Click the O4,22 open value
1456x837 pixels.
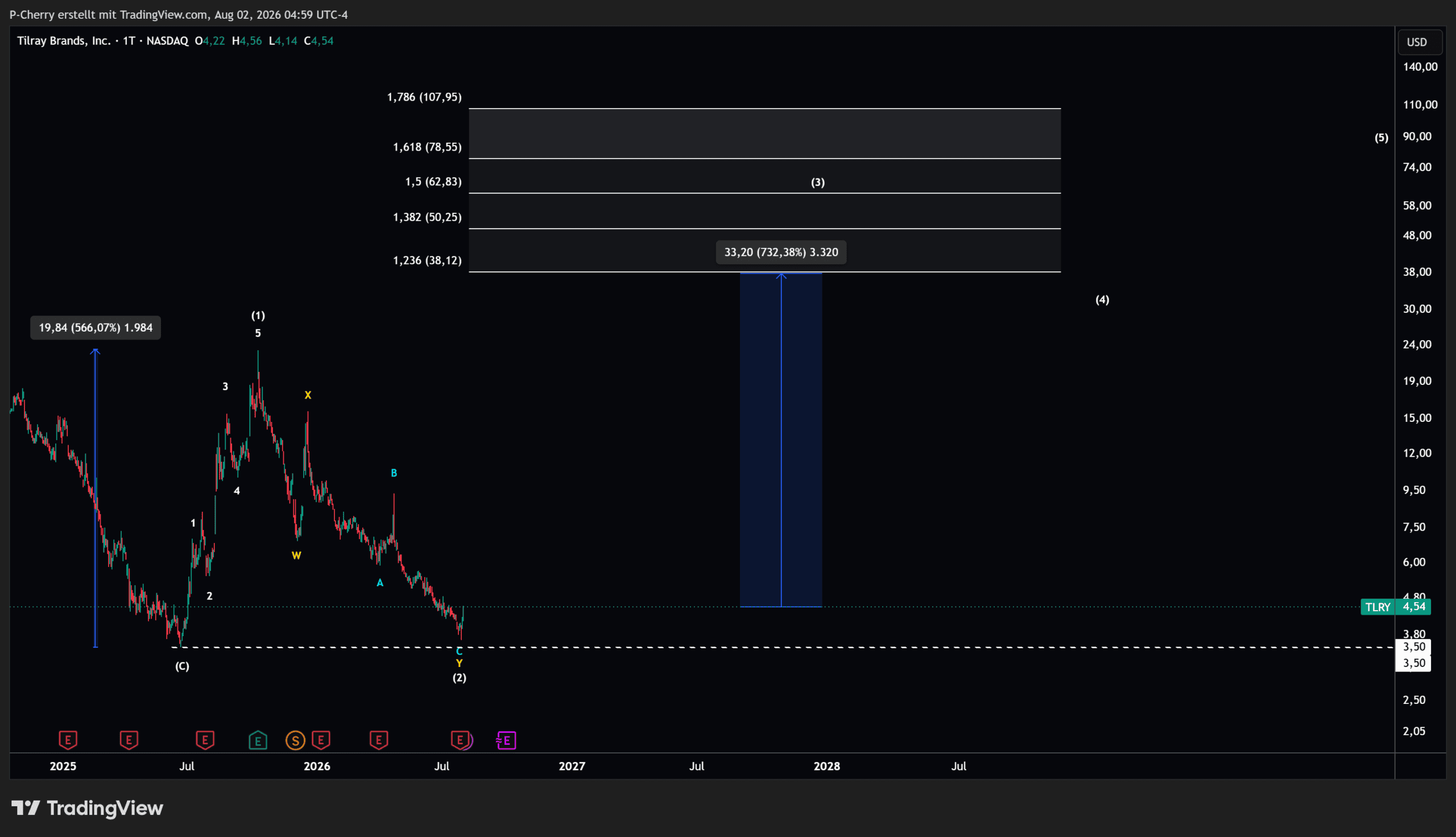[210, 41]
